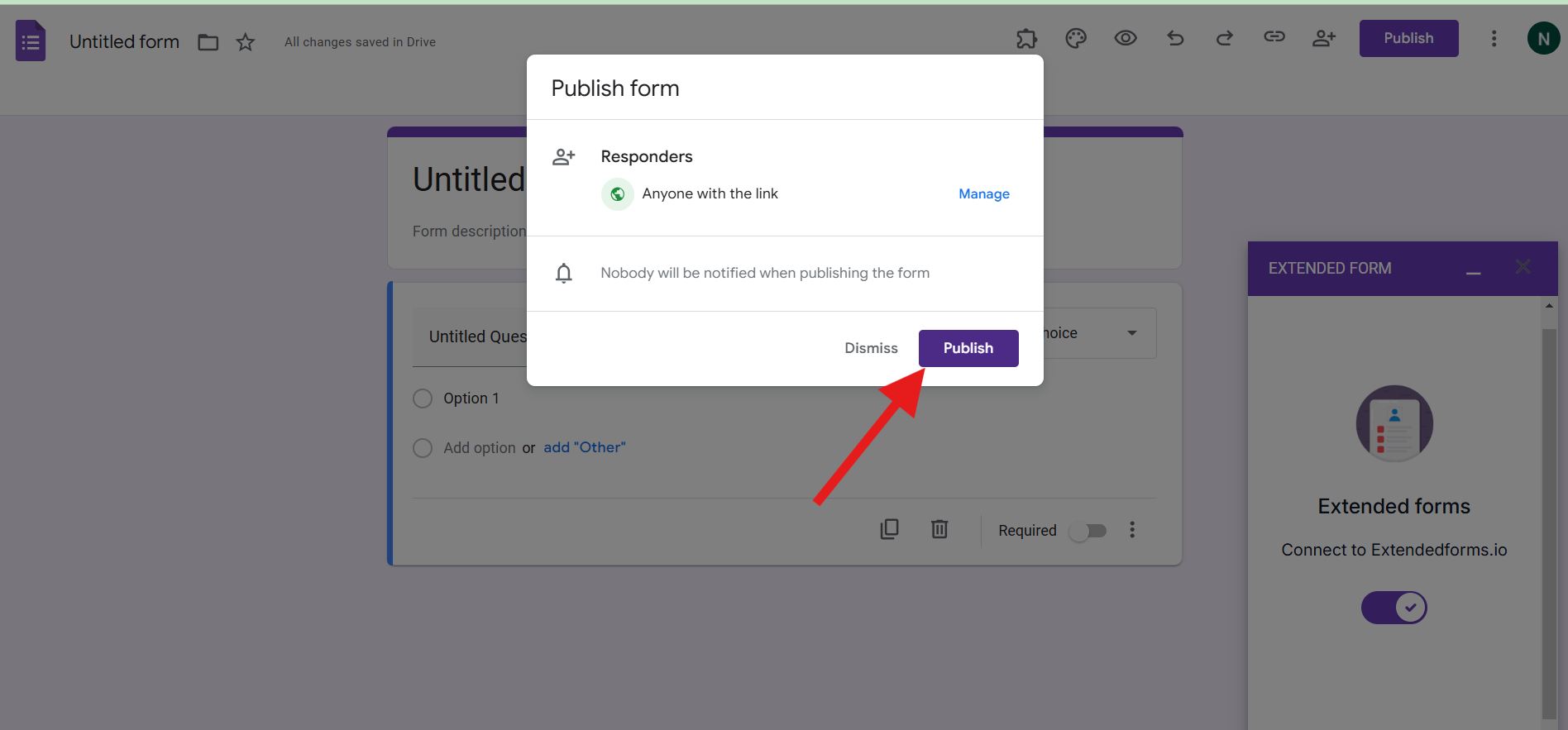Viewport: 1568px width, 730px height.
Task: Click the undo arrow icon
Action: point(1175,38)
